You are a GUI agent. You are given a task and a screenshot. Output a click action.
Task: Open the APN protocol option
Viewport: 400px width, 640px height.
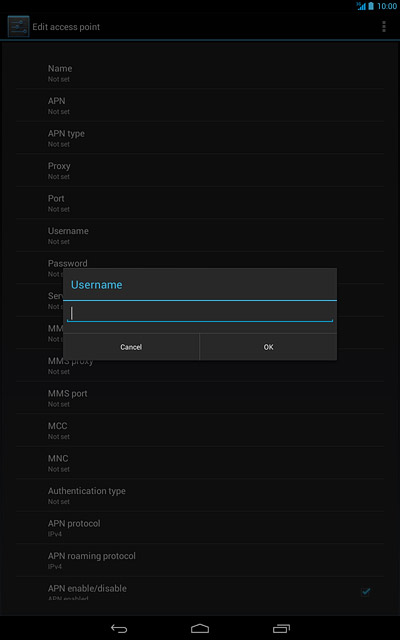coord(200,528)
